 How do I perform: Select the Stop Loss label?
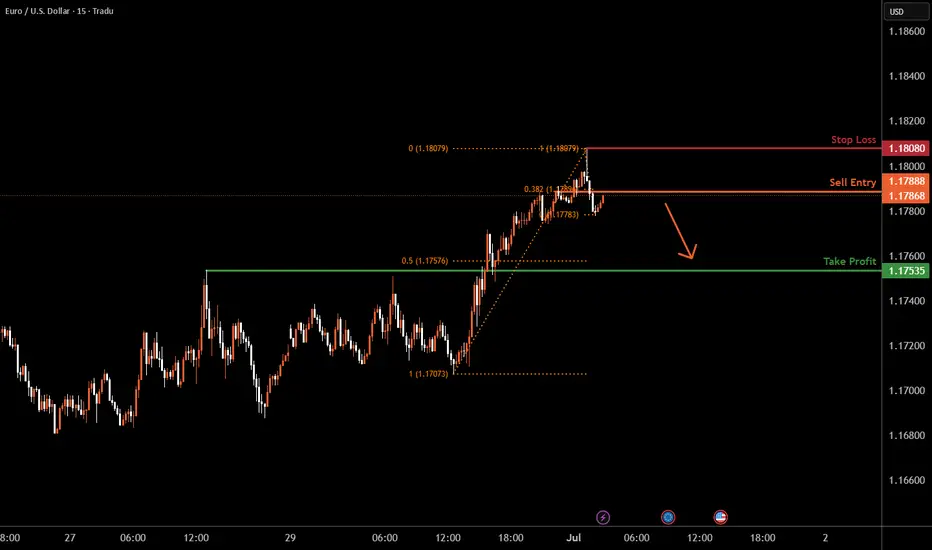[x=853, y=140]
